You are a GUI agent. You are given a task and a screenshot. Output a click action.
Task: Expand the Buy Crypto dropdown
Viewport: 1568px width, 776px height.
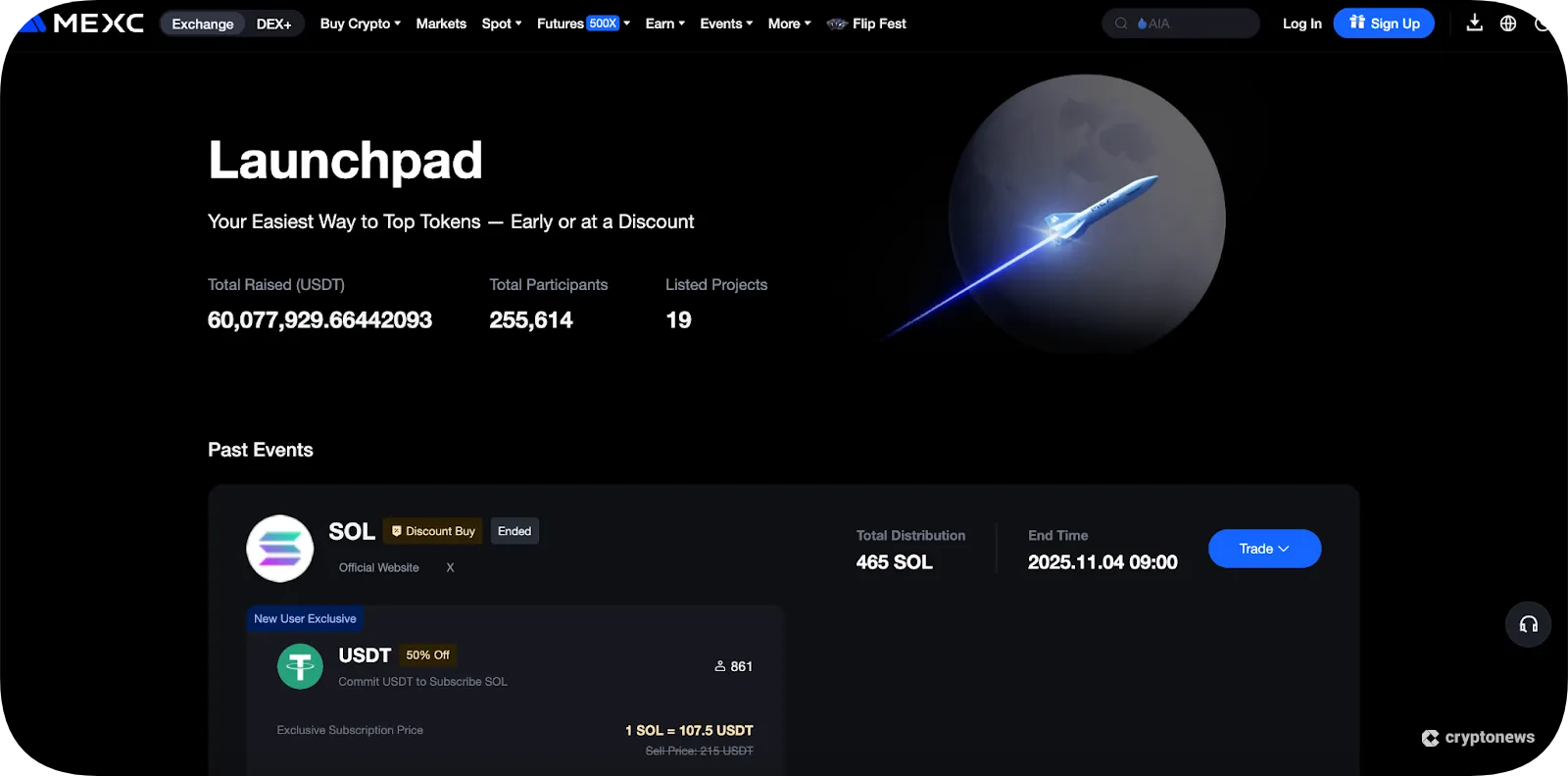(x=360, y=24)
